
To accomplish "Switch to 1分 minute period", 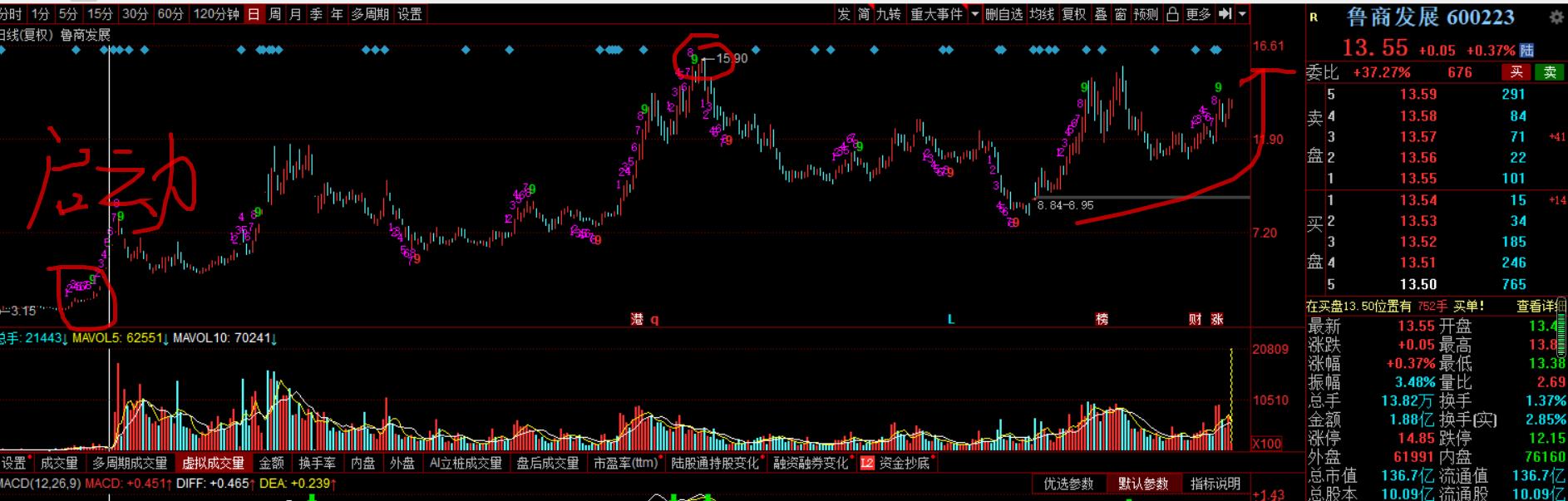I will click(x=41, y=14).
